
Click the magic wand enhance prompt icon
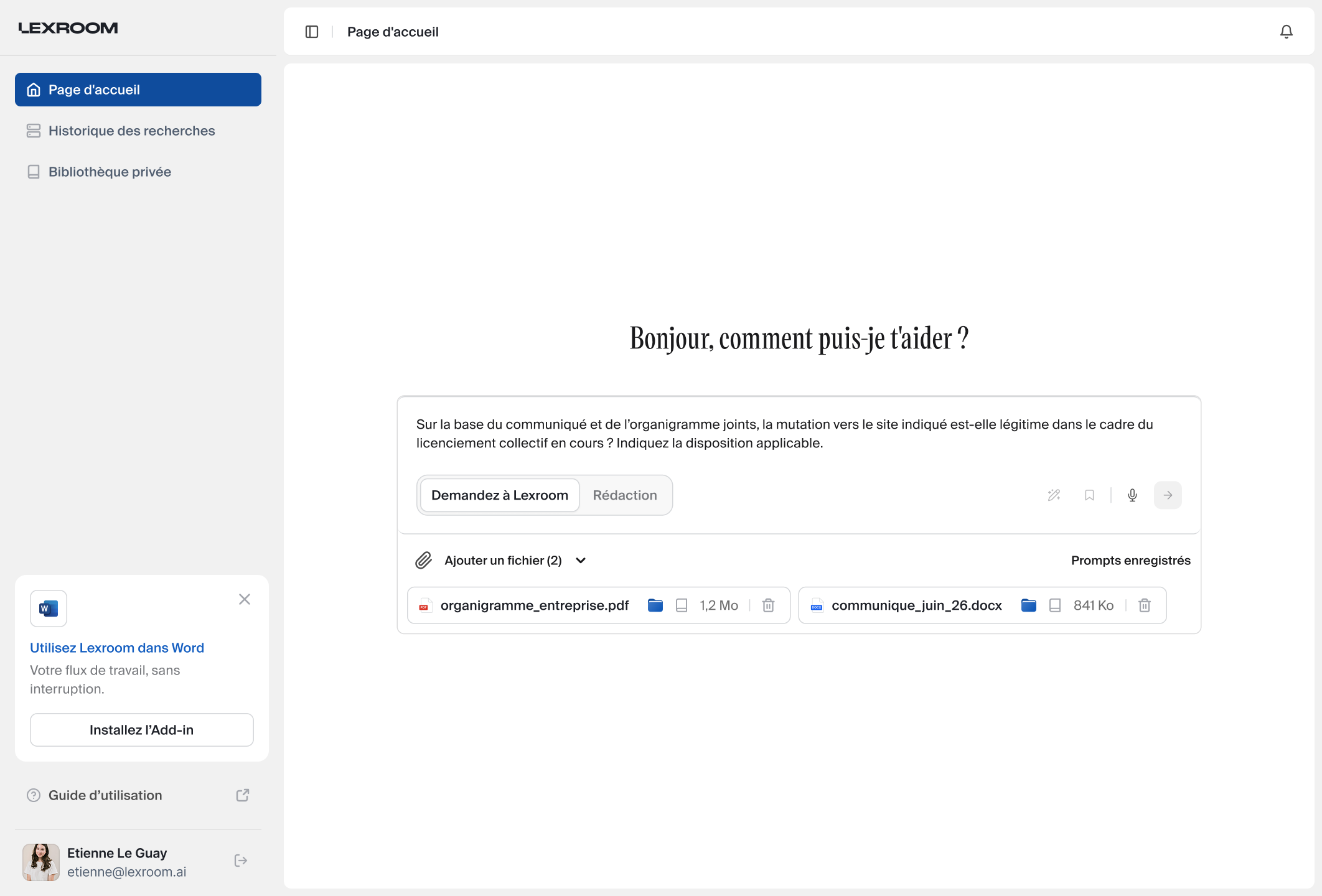tap(1054, 495)
